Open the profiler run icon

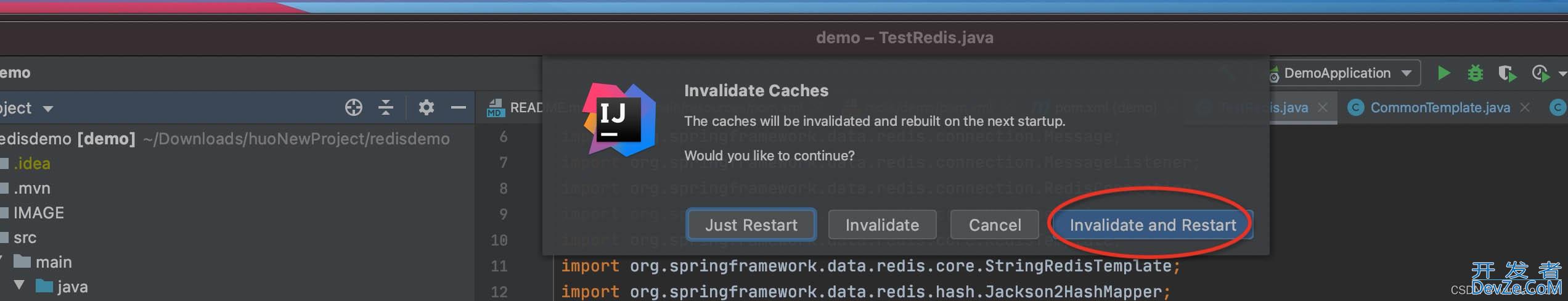(x=1540, y=73)
